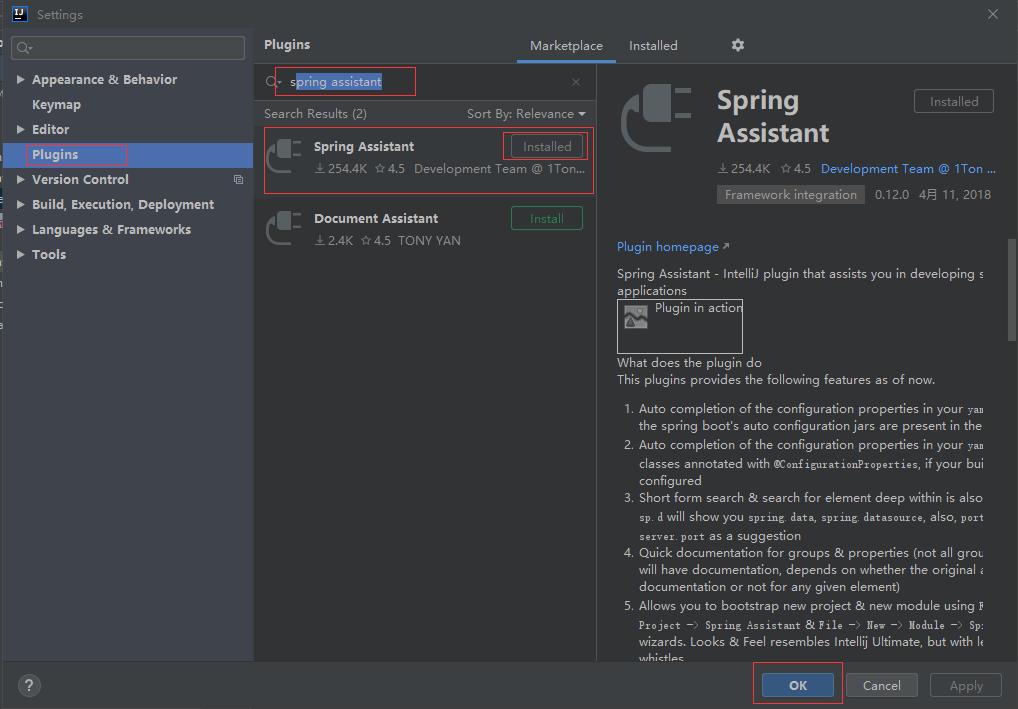Click the plugin description vertical scrollbar
Image resolution: width=1018 pixels, height=709 pixels.
click(1012, 290)
